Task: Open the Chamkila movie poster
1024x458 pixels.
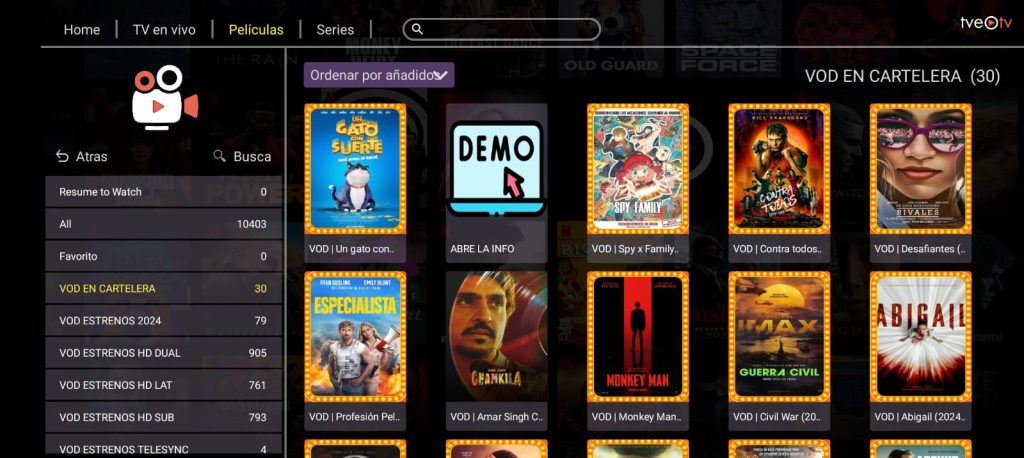Action: [x=496, y=336]
